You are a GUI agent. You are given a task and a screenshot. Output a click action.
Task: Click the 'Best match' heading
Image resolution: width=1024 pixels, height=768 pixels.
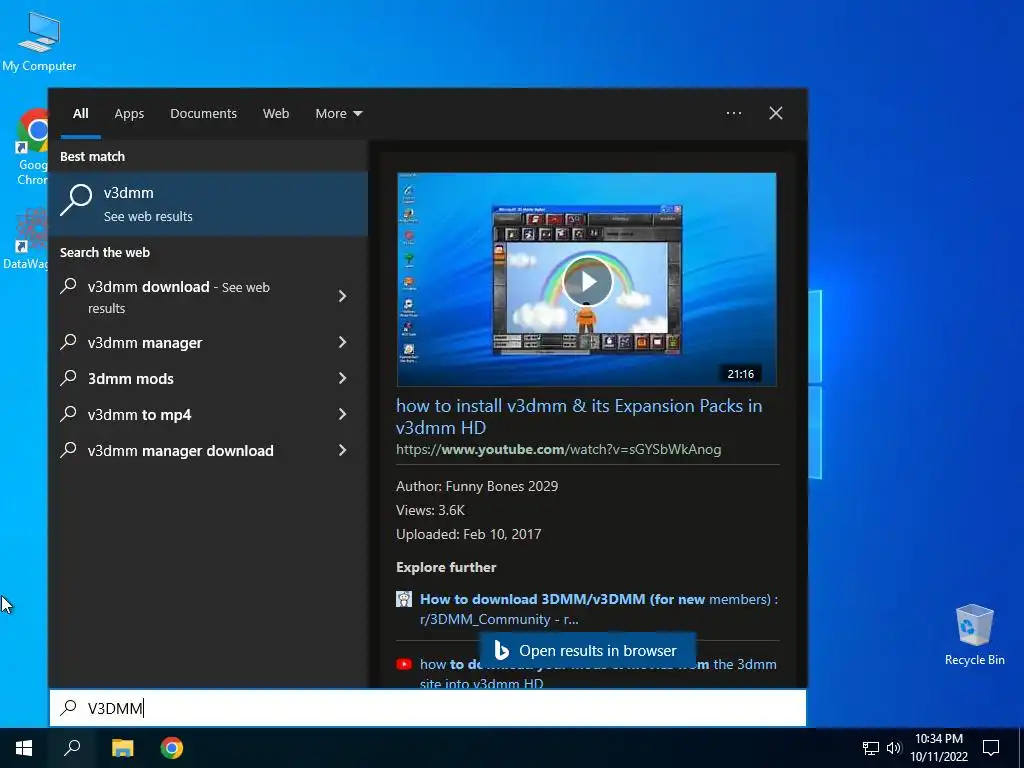coord(92,156)
